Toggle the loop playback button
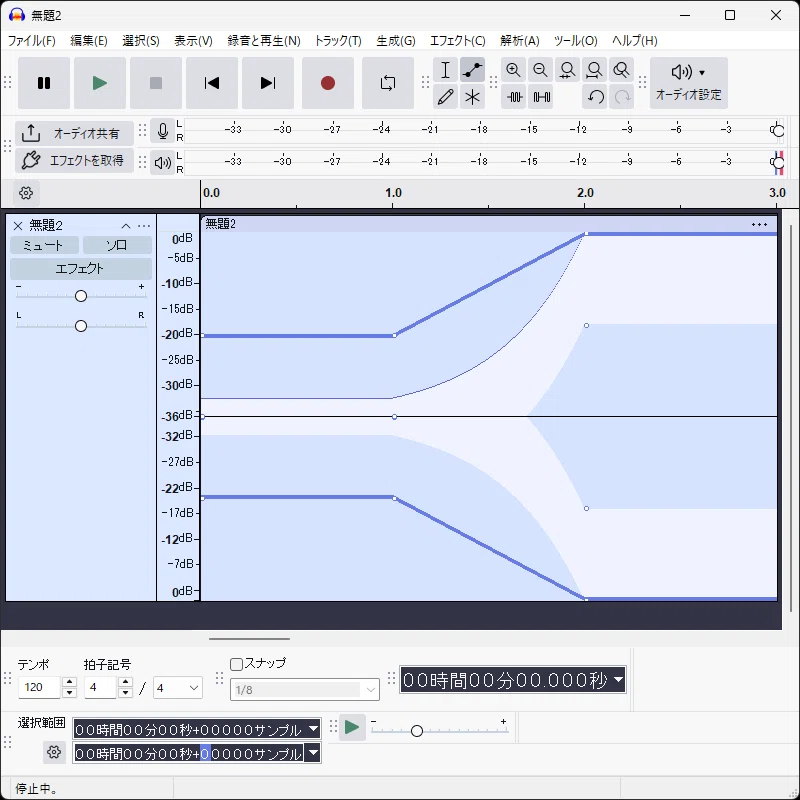The width and height of the screenshot is (800, 800). tap(388, 83)
